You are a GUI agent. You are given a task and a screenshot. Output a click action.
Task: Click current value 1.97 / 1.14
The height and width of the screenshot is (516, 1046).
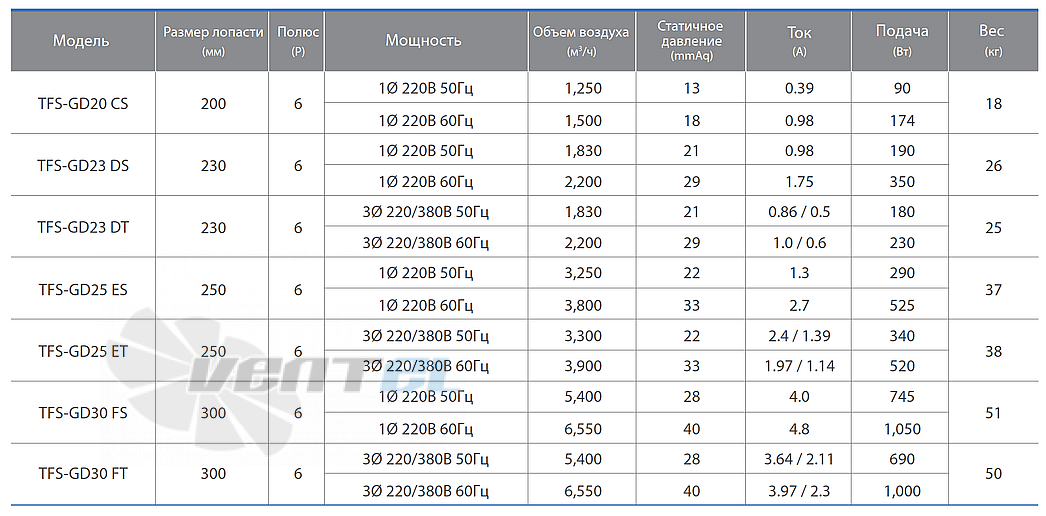point(799,367)
